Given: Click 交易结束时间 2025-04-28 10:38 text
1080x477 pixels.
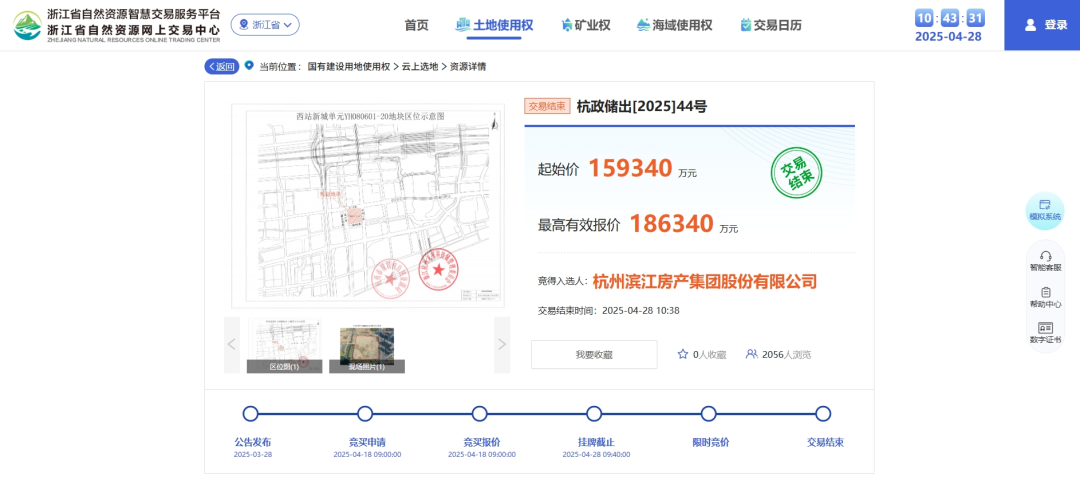Looking at the screenshot, I should click(x=608, y=310).
